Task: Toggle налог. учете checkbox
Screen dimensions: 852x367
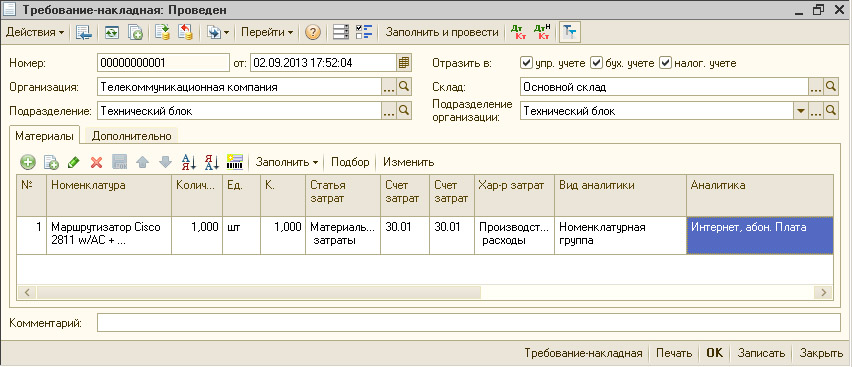Action: pos(665,63)
